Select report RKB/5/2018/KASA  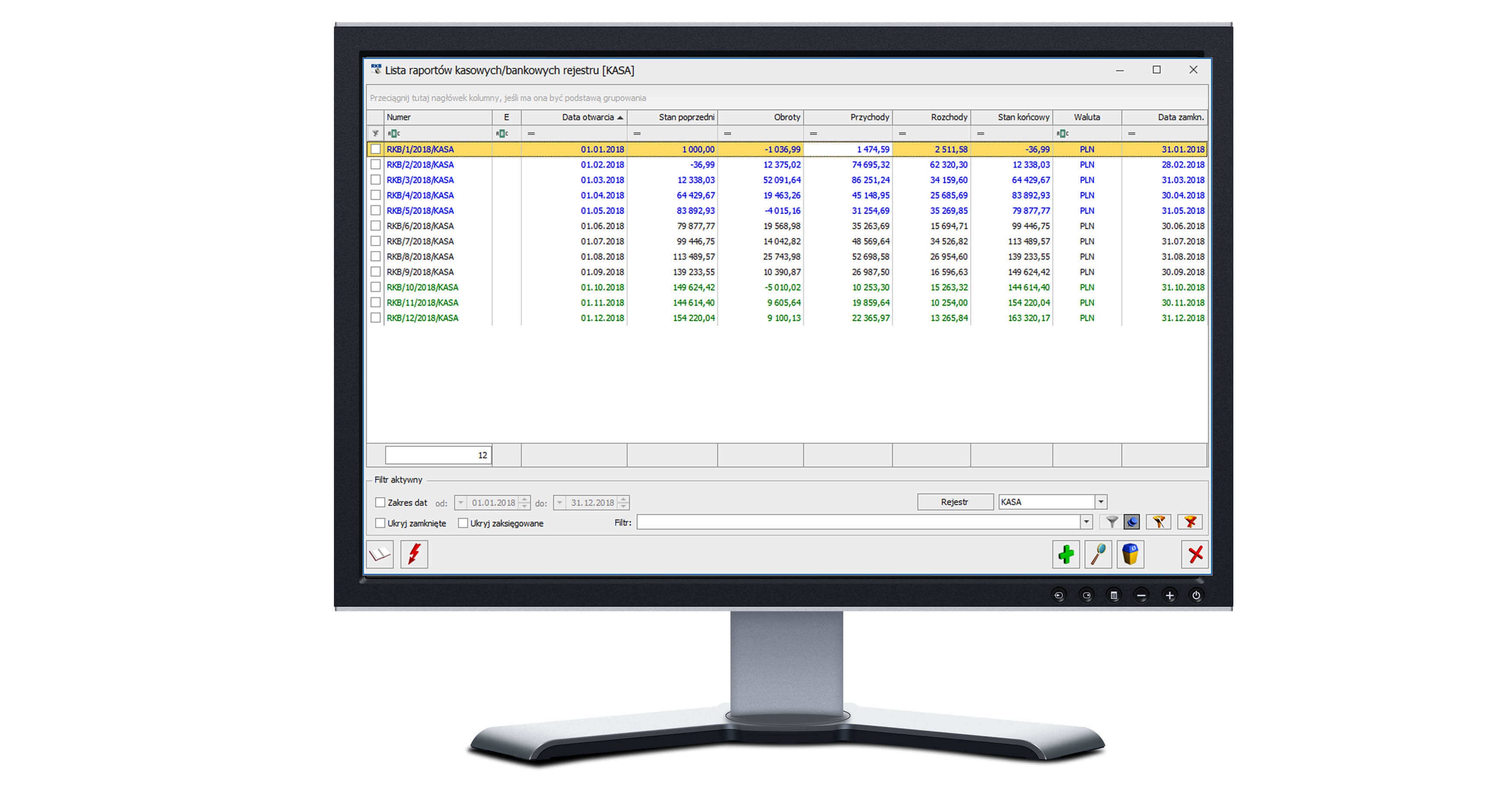pos(787,210)
